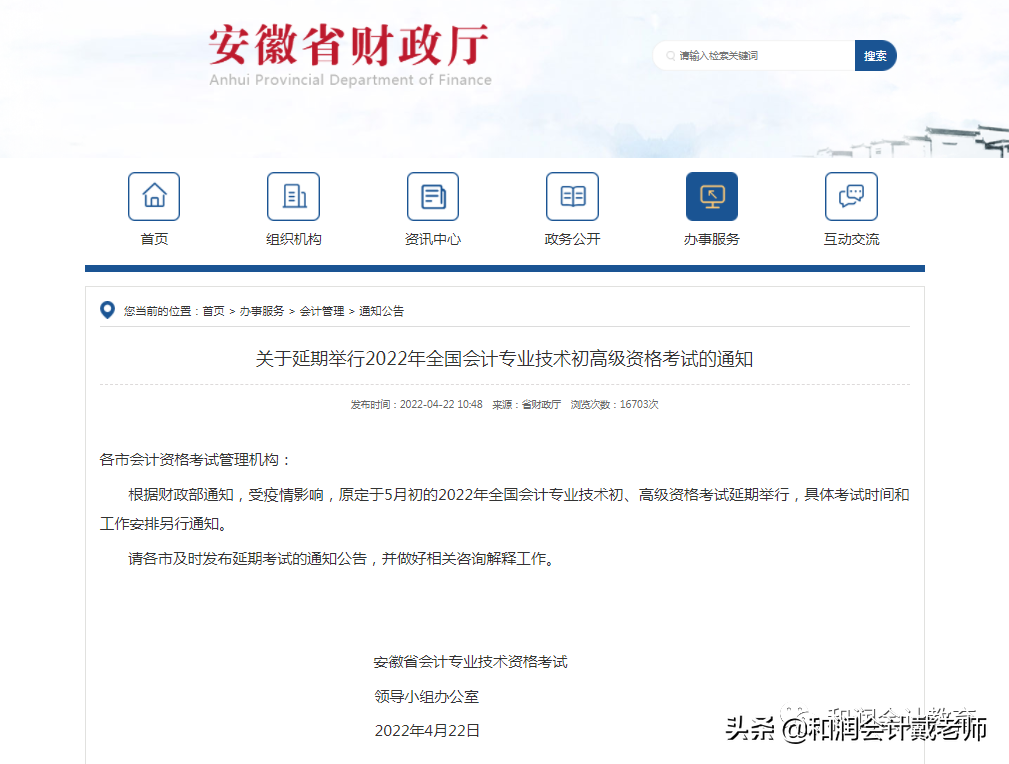Click the 政务公开 grid icon
Screen dimensions: 1009x764
[x=571, y=196]
